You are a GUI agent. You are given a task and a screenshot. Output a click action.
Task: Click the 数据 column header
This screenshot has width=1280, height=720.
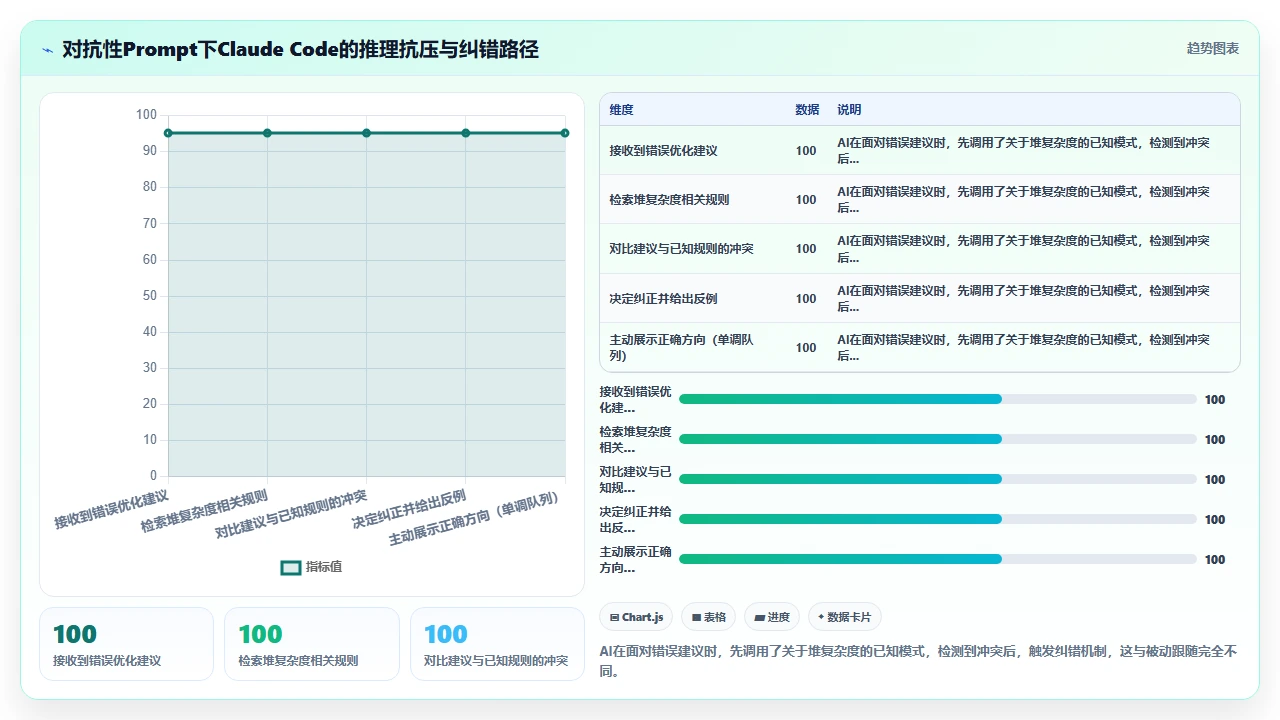click(x=807, y=110)
